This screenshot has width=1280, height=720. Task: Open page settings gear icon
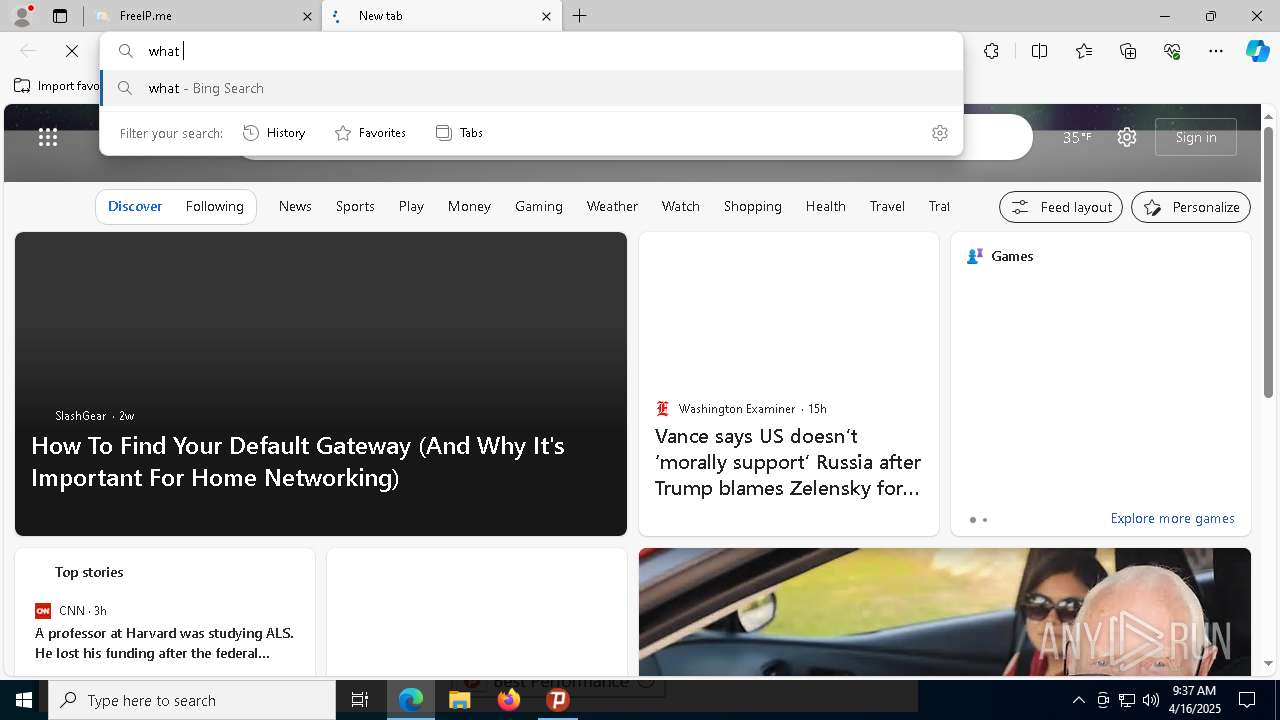(1127, 138)
